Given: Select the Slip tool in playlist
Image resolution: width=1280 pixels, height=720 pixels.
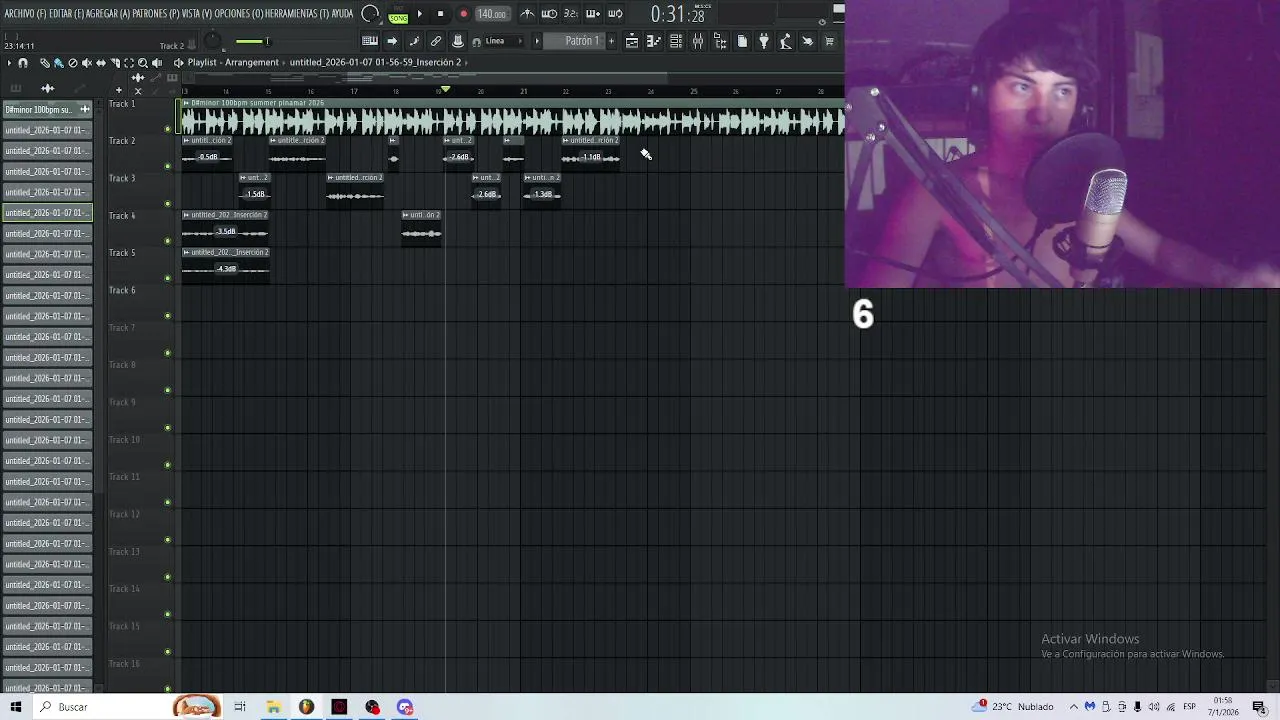Looking at the screenshot, I should 101,63.
